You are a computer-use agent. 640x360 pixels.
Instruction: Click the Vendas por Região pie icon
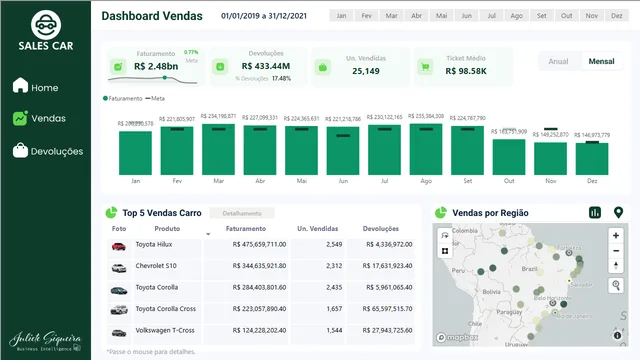click(441, 213)
